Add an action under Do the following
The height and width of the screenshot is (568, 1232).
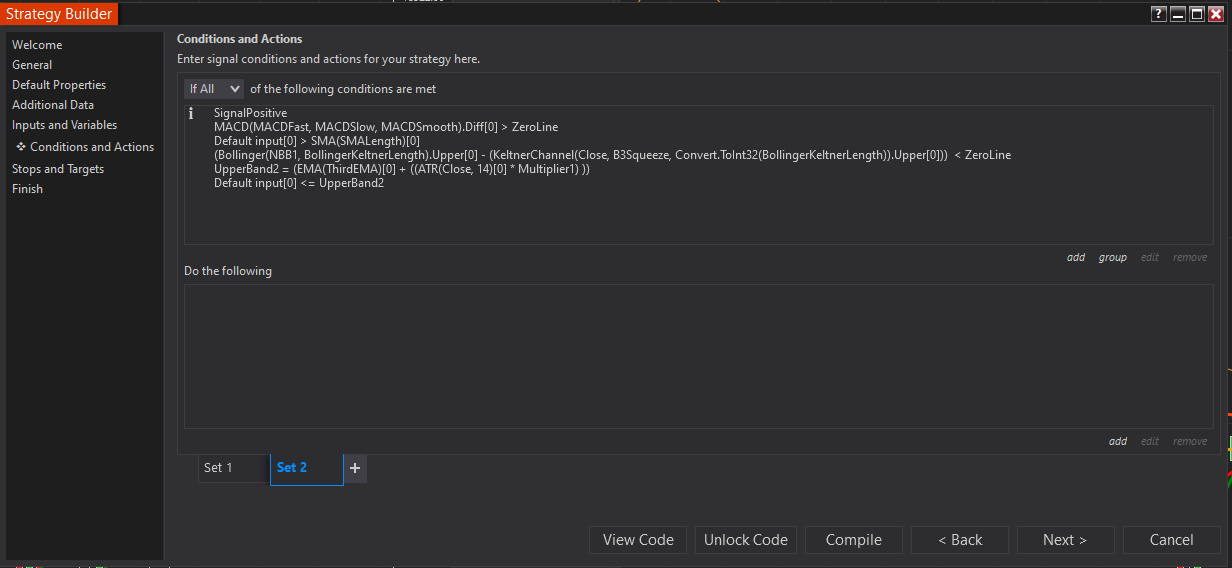click(x=1118, y=442)
